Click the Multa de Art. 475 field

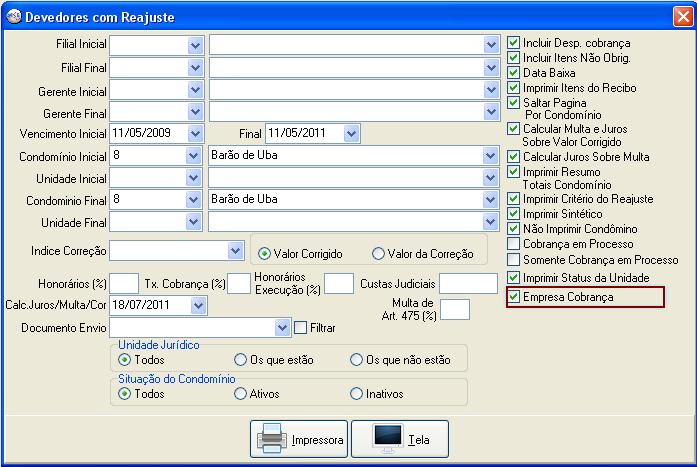pos(455,309)
